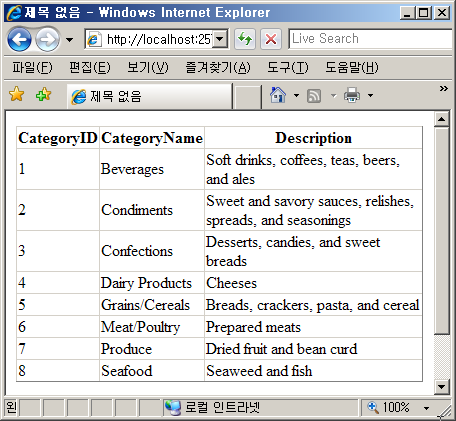Click the zoom magnifier icon
The width and height of the screenshot is (456, 421).
[373, 407]
